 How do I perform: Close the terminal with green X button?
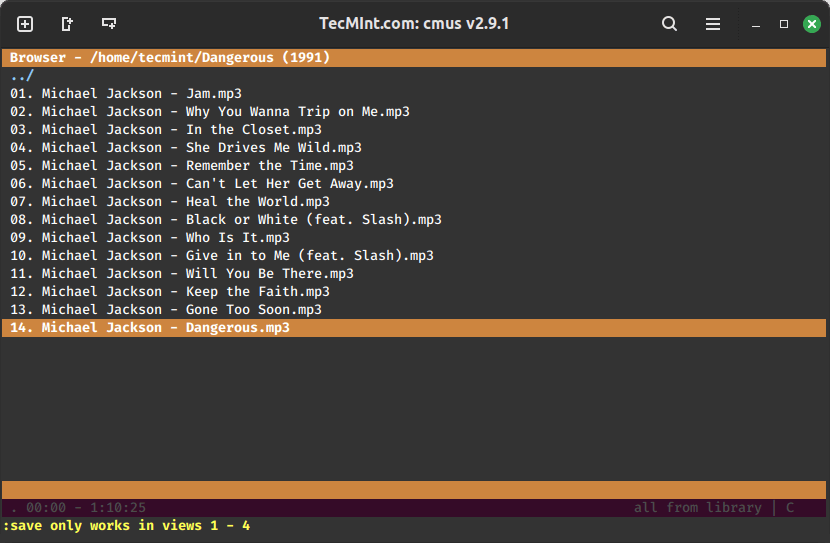(811, 24)
